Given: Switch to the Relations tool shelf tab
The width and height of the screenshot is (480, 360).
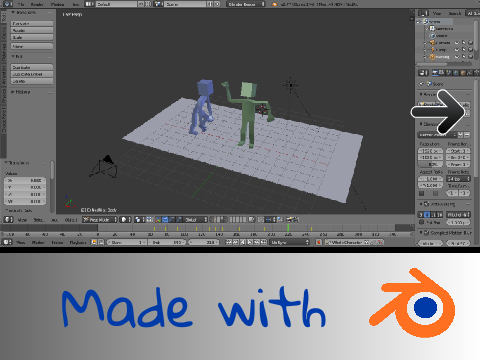Looking at the screenshot, I should 4,51.
